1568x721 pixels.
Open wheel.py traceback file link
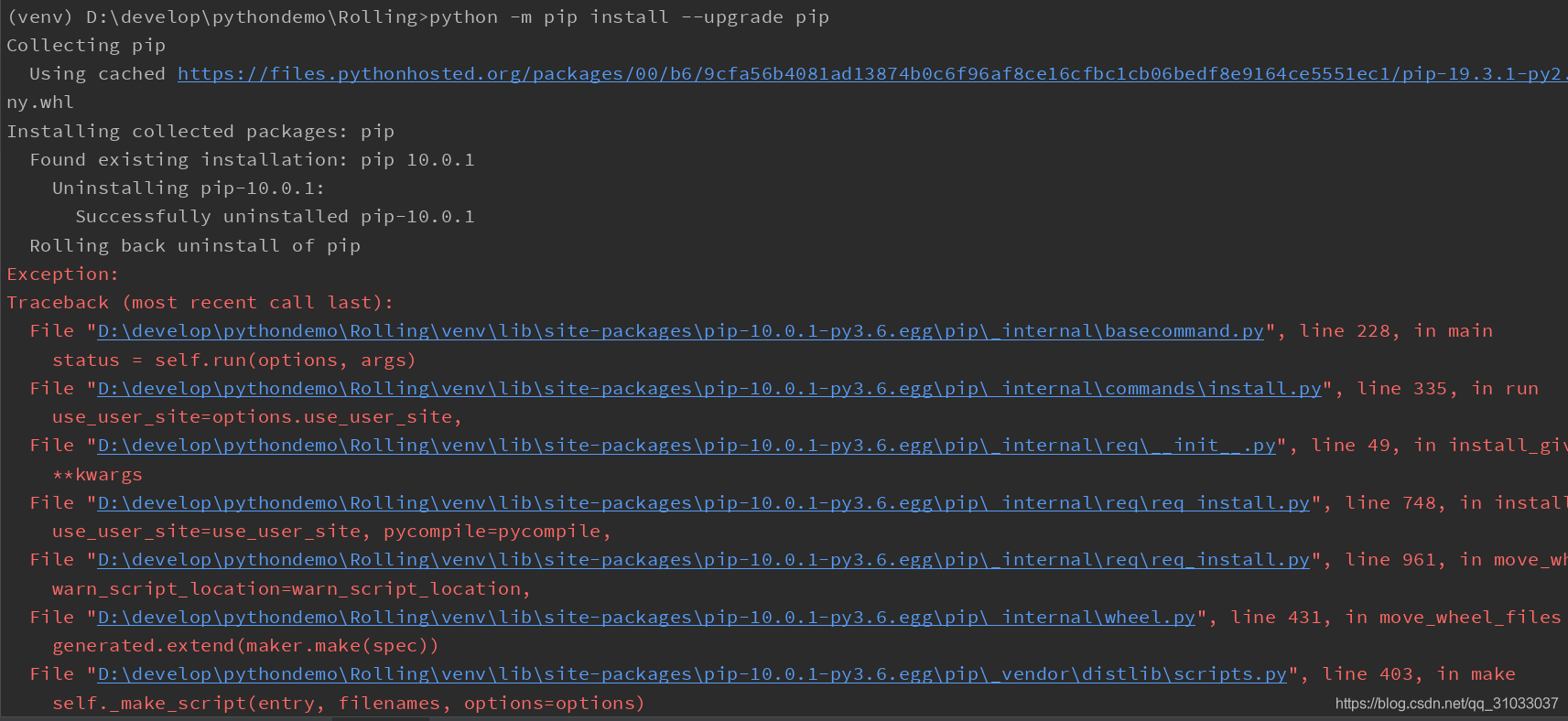[x=646, y=618]
